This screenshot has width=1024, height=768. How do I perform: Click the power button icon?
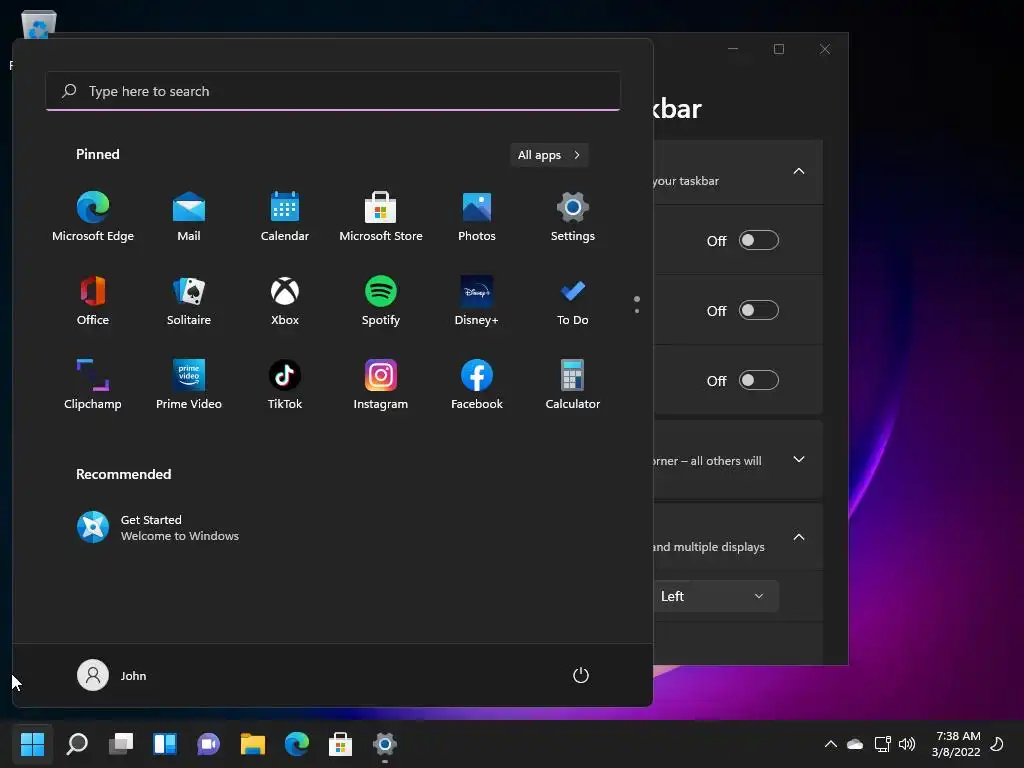(x=581, y=675)
